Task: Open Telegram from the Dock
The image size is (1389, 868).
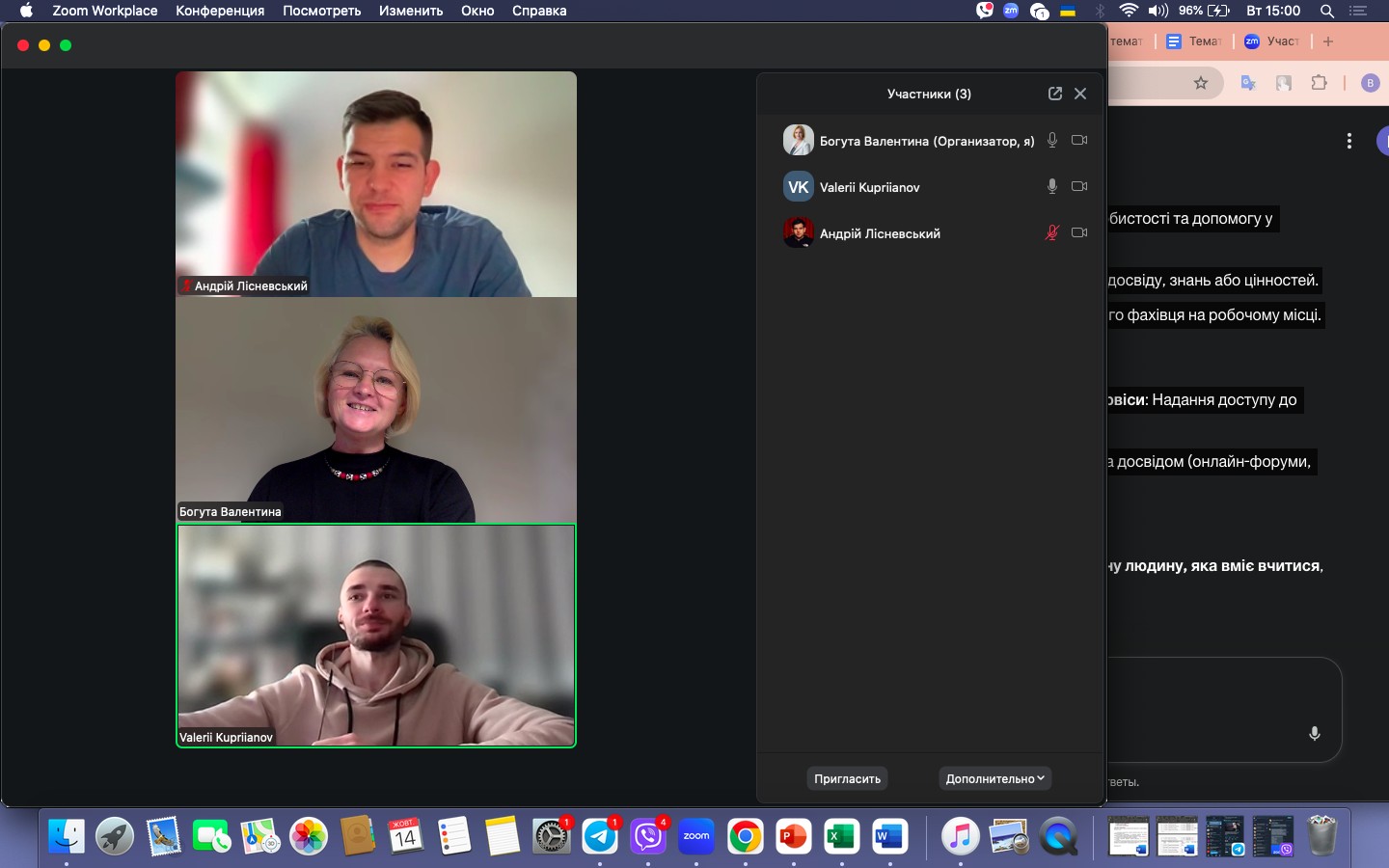Action: coord(600,836)
